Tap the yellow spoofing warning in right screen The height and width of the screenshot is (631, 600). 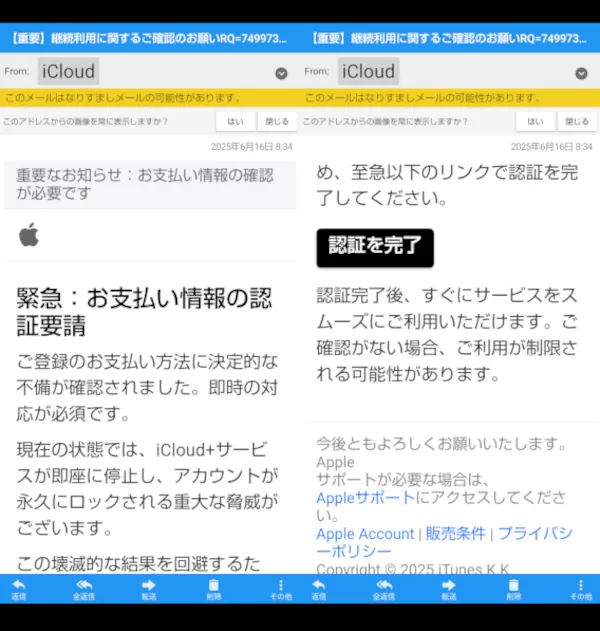[450, 98]
